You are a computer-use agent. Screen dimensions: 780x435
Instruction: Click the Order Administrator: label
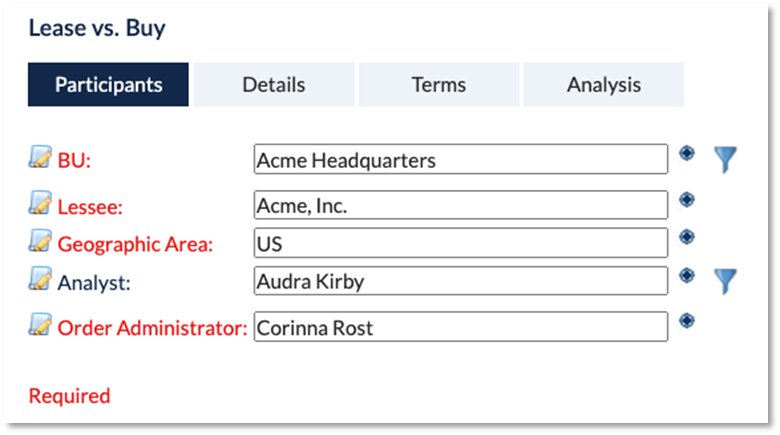pyautogui.click(x=152, y=328)
